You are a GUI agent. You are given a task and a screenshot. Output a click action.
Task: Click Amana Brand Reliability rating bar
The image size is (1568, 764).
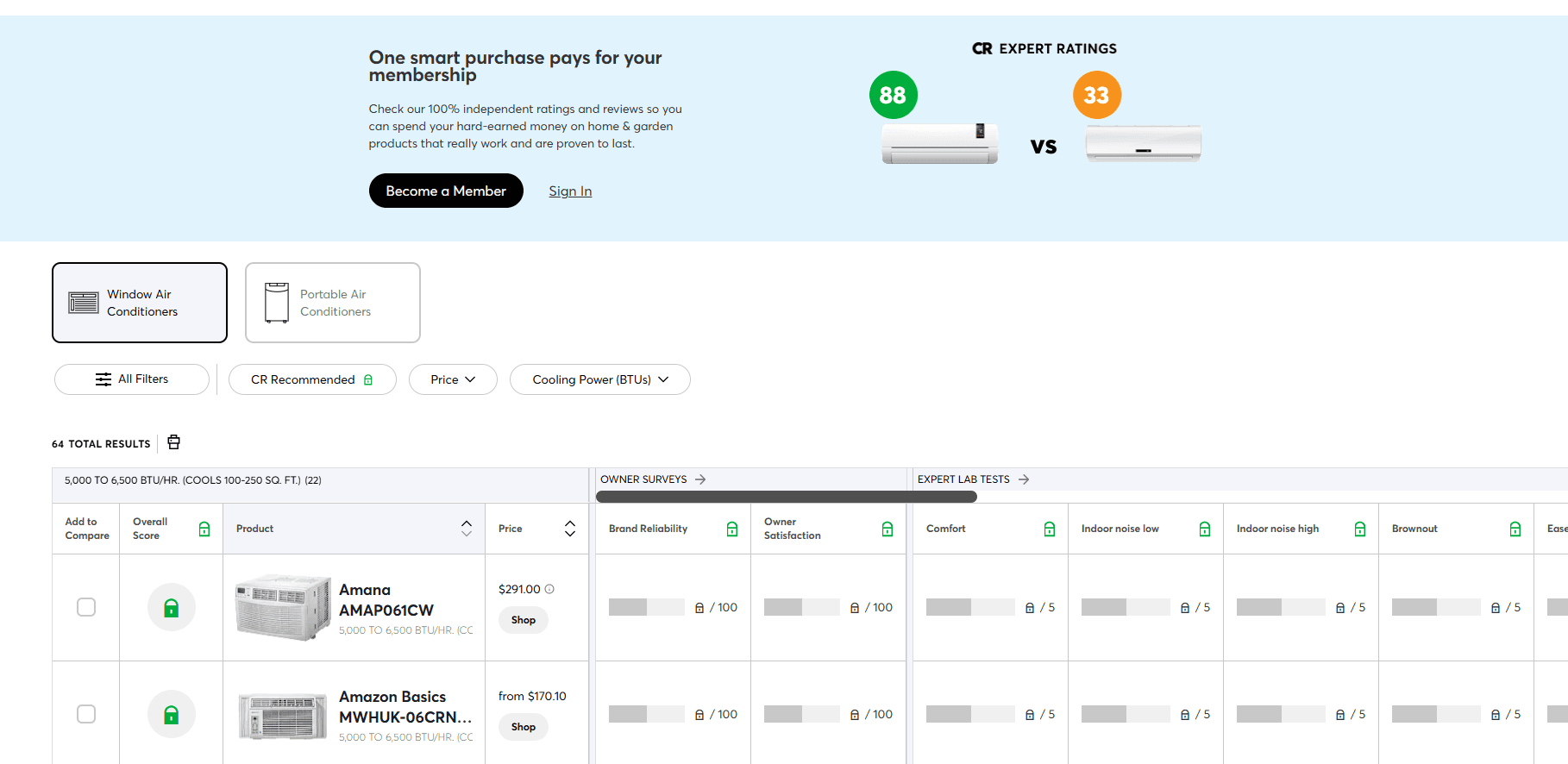click(647, 607)
